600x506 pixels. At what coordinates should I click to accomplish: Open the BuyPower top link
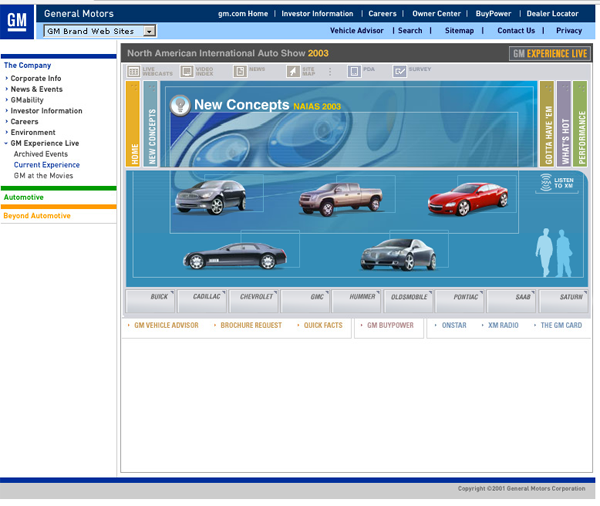coord(493,14)
